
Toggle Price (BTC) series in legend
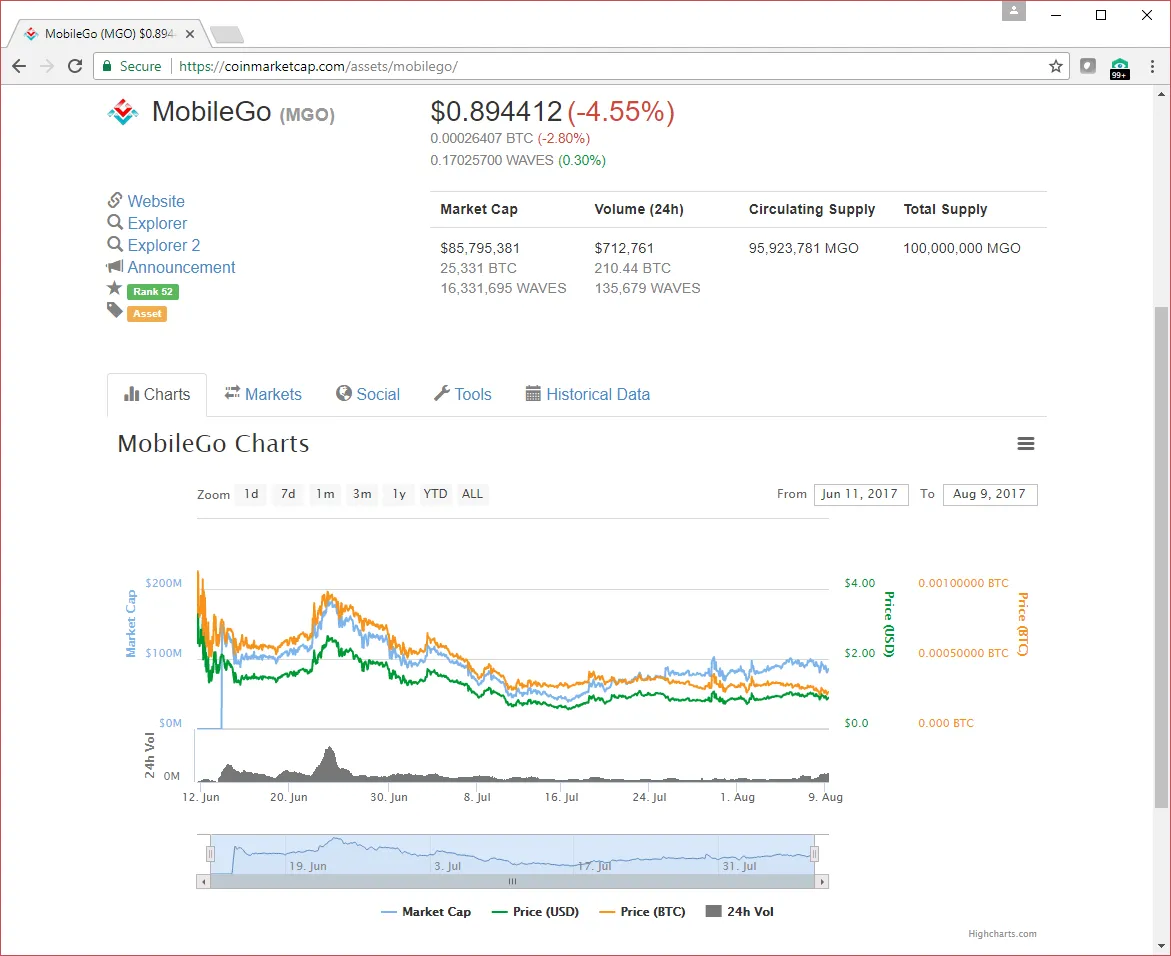click(x=643, y=912)
